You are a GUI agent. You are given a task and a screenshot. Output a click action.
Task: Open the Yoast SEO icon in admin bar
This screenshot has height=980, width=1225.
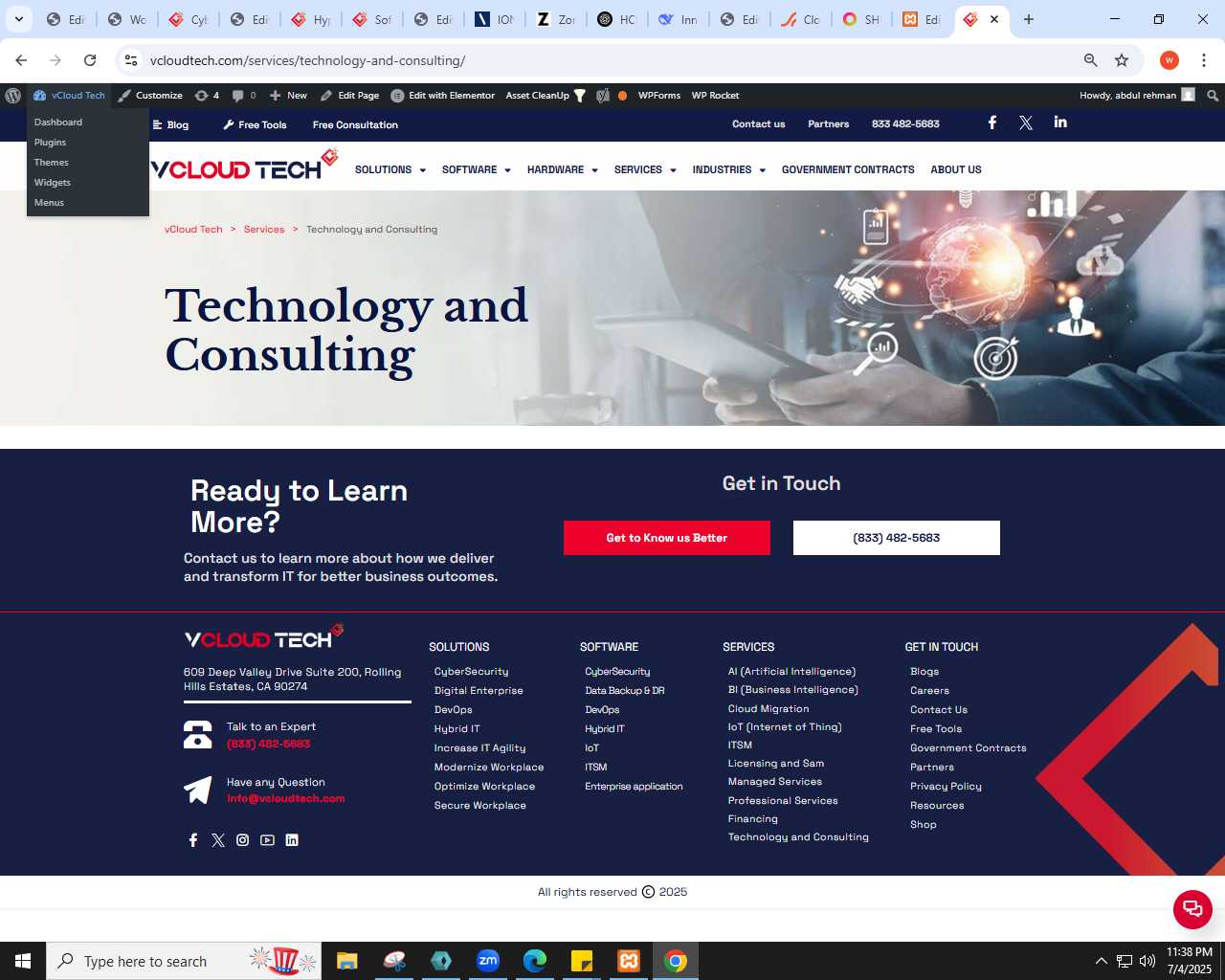click(x=603, y=96)
